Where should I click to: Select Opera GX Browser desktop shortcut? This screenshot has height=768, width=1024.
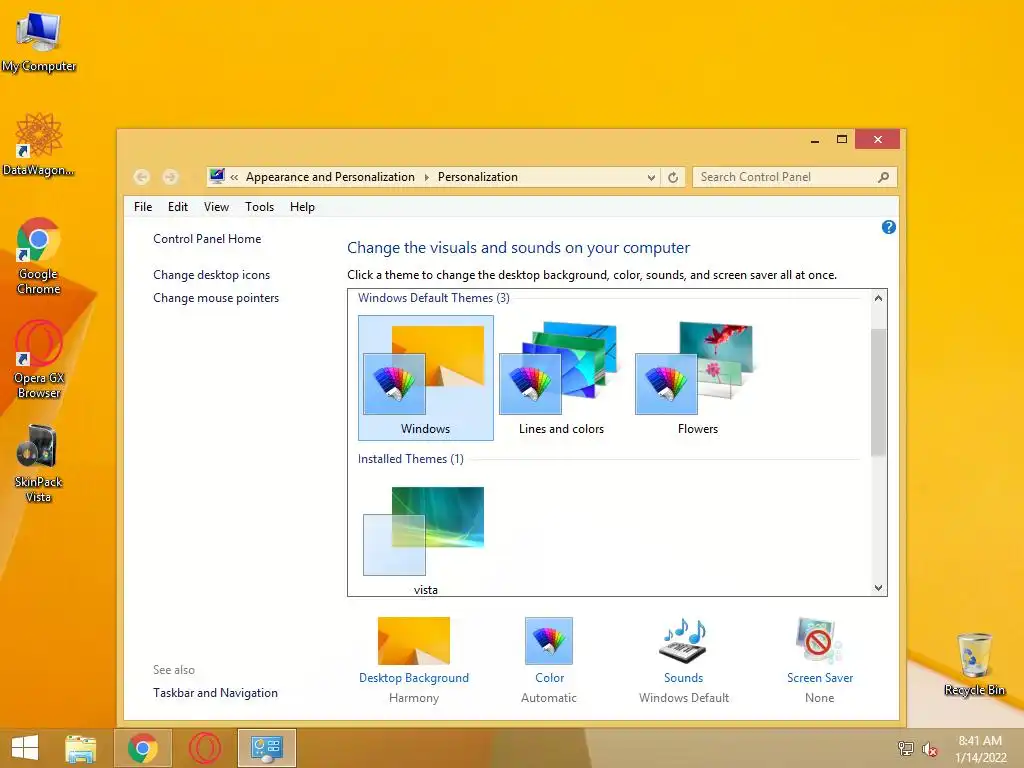tap(39, 359)
